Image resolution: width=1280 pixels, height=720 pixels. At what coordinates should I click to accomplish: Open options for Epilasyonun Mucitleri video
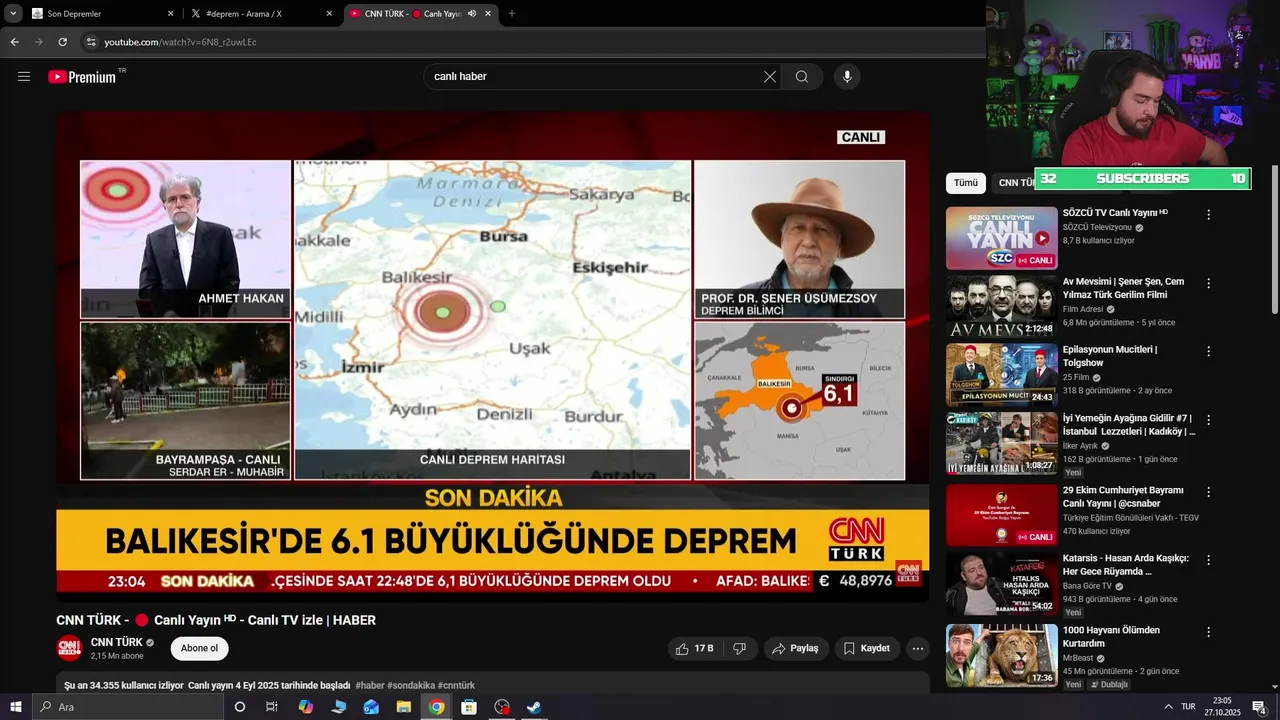point(1208,352)
